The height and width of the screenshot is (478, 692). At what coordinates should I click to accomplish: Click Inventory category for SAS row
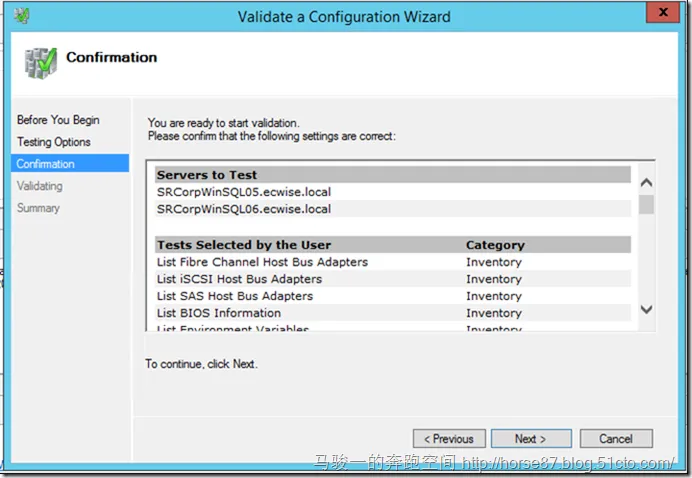[x=494, y=296]
